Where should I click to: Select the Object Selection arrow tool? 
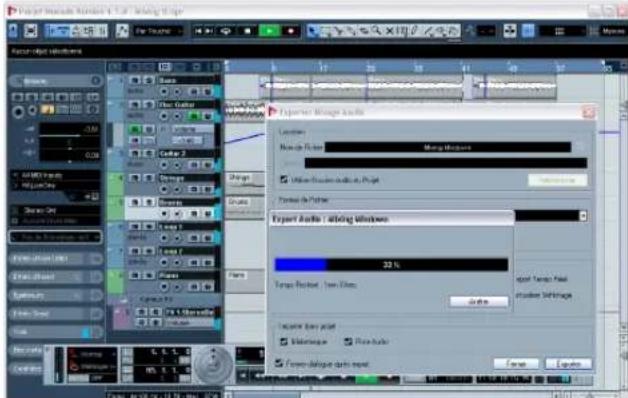(x=312, y=31)
